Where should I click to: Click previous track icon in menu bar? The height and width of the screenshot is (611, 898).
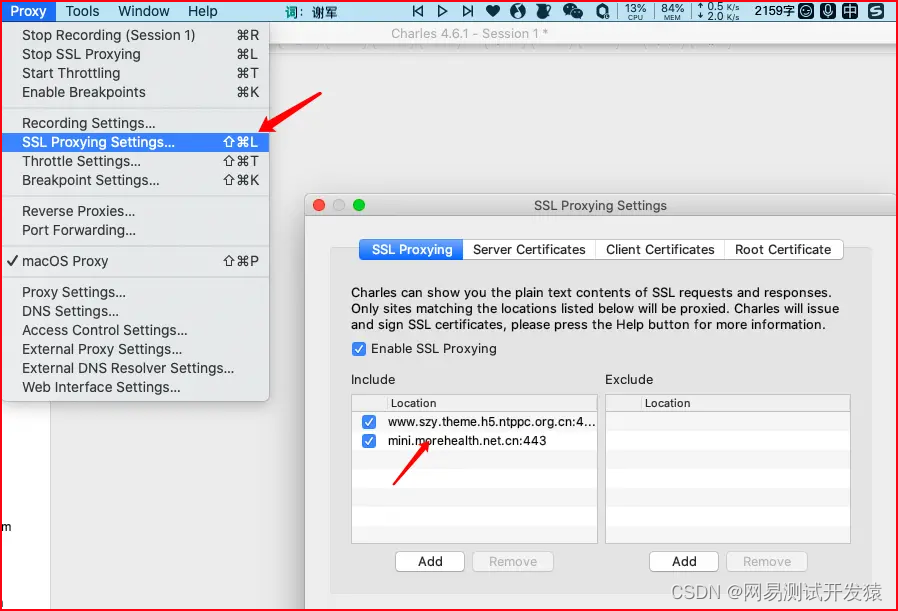418,11
